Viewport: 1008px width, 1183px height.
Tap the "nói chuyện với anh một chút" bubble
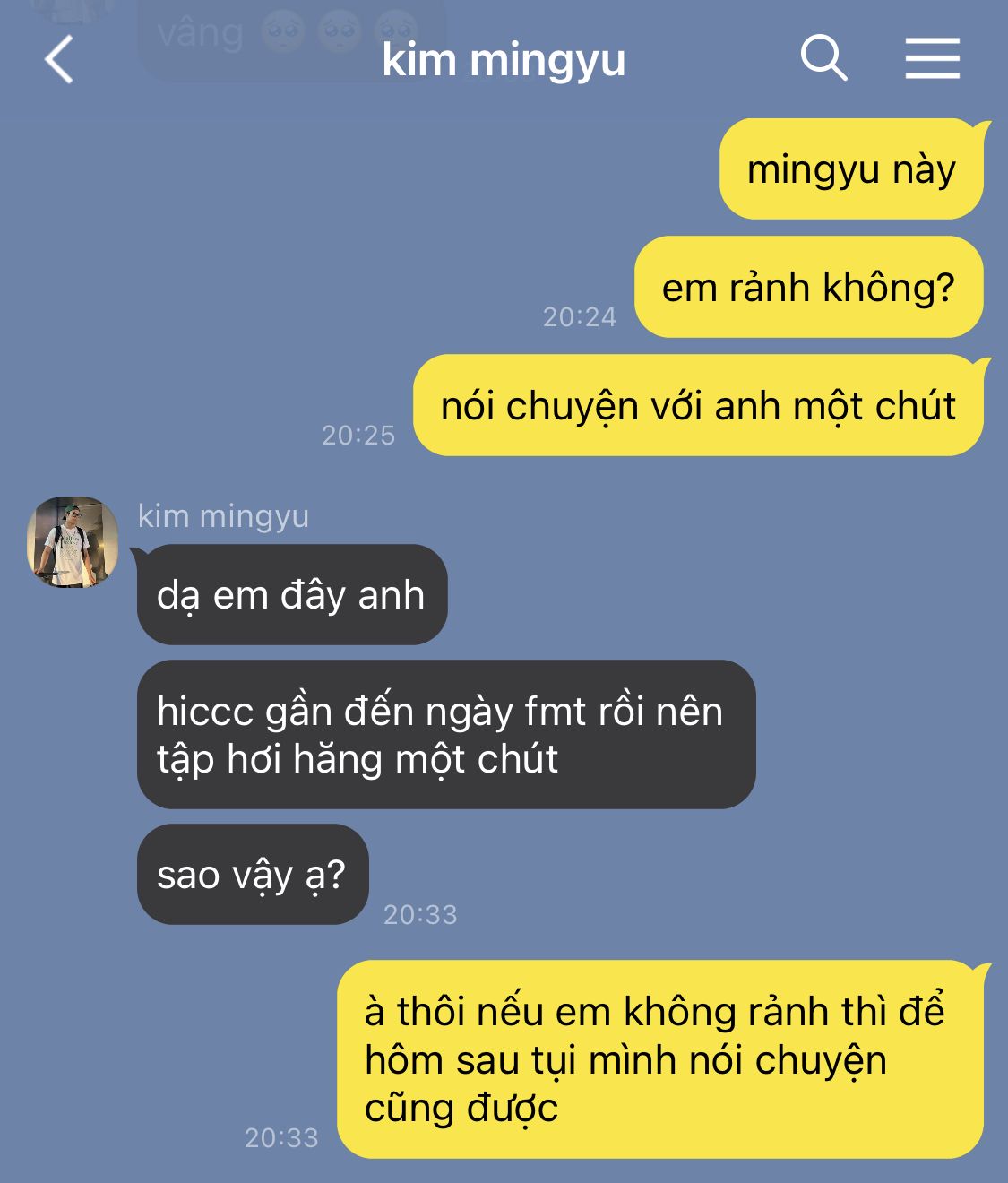pyautogui.click(x=698, y=405)
